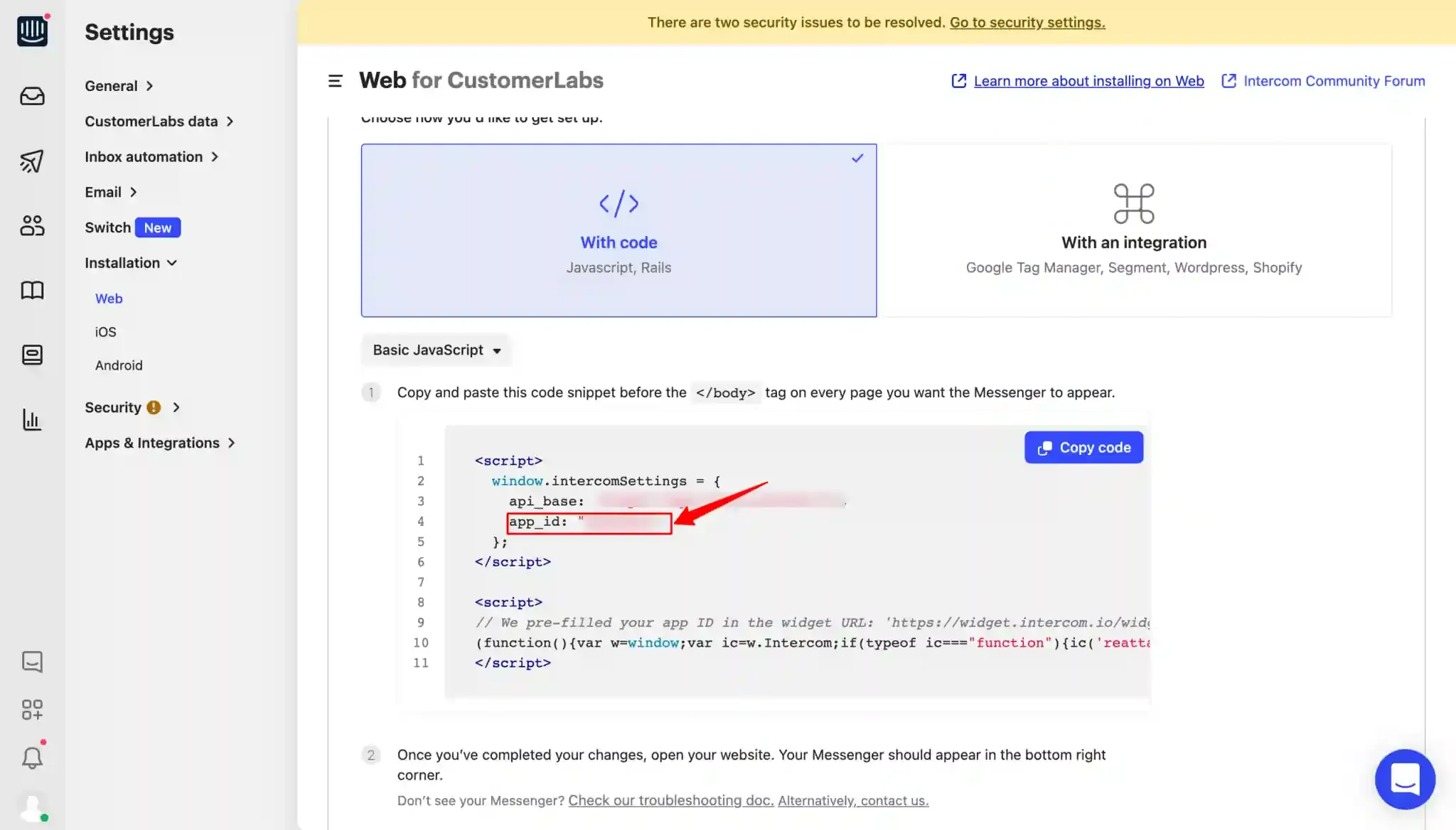Image resolution: width=1456 pixels, height=830 pixels.
Task: Click the Web for CustomerLabs page title
Action: [481, 80]
